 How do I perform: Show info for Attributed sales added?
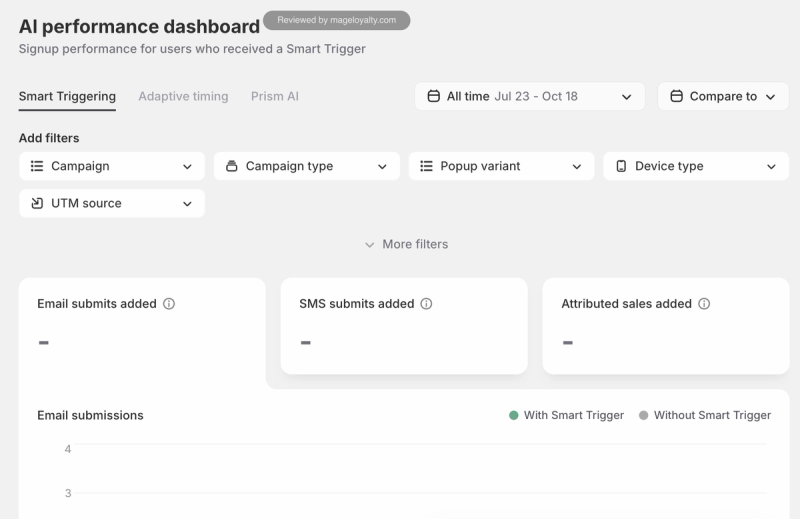click(704, 304)
